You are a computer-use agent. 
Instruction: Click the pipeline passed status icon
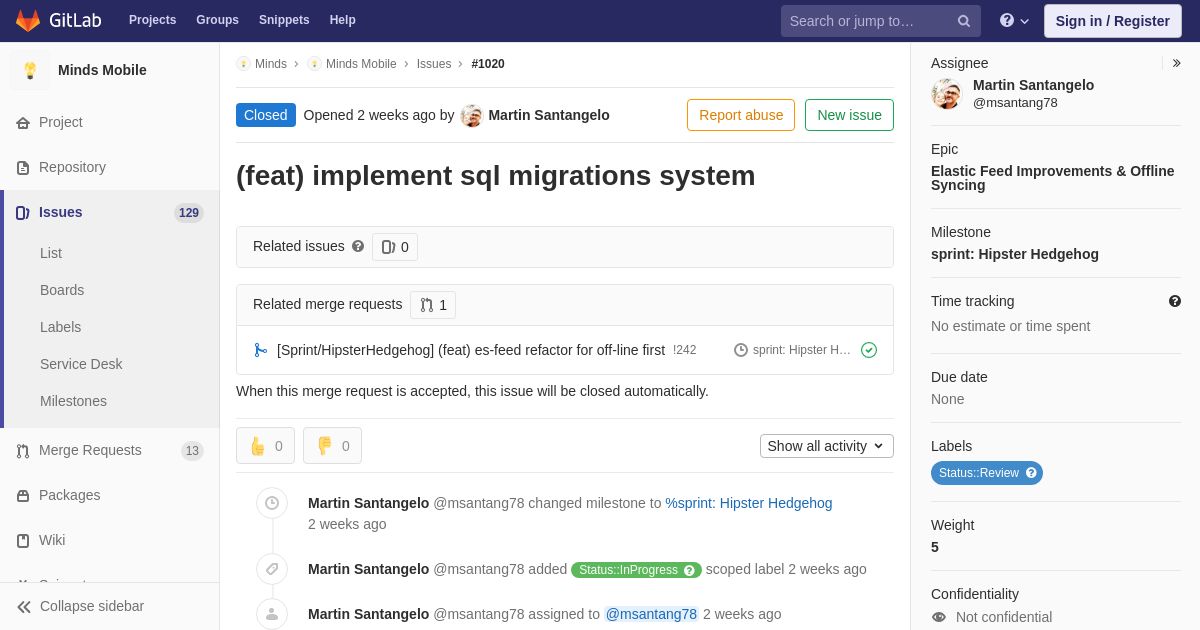pos(869,350)
